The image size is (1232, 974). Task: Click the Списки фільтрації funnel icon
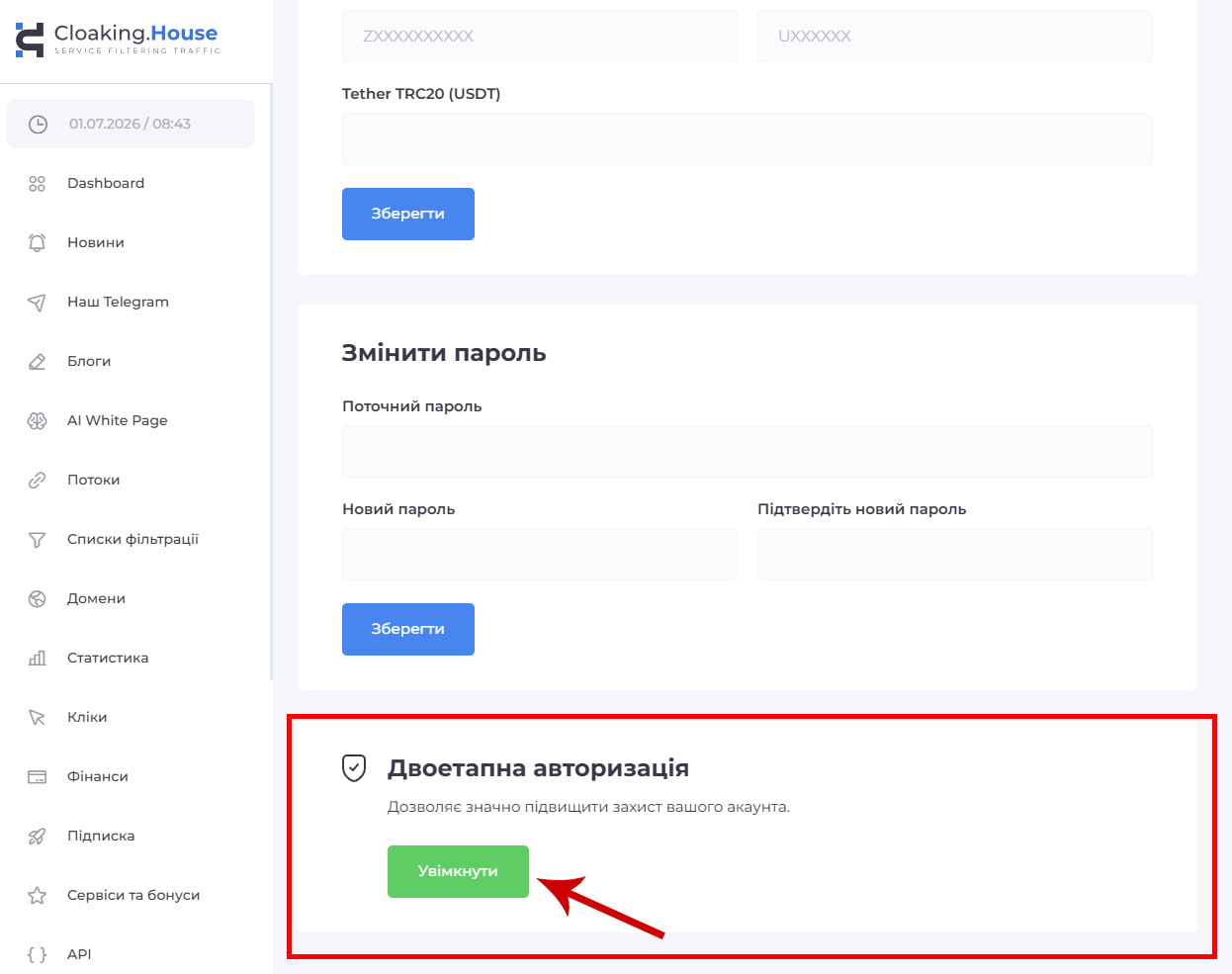point(38,539)
